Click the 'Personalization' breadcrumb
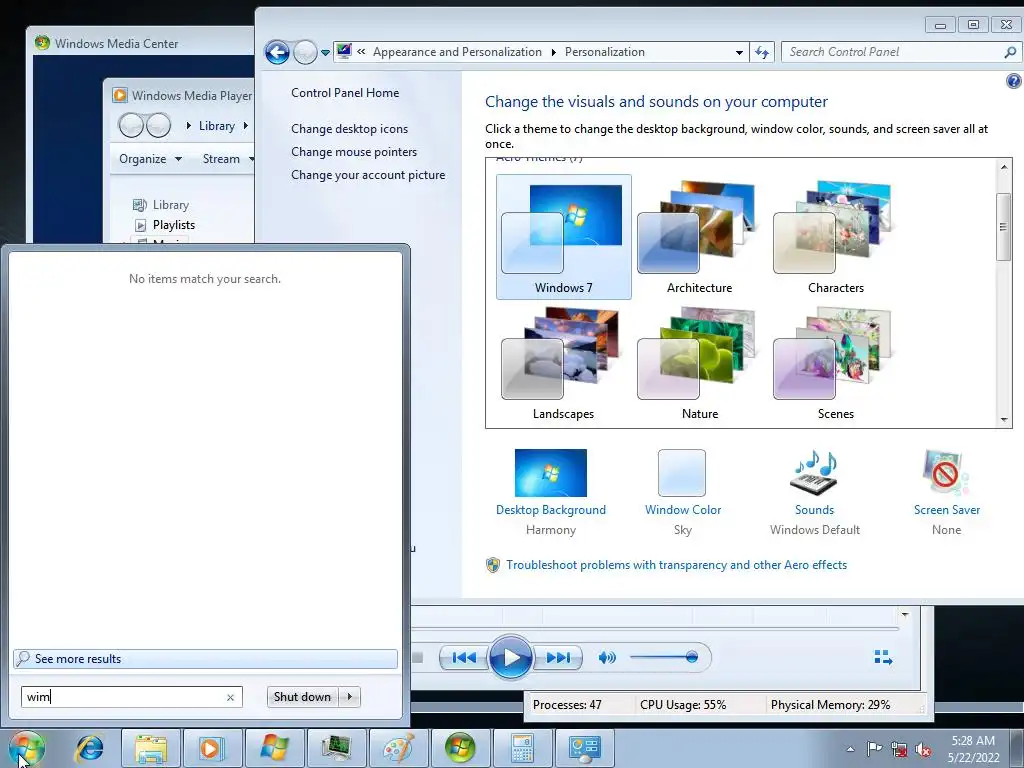Viewport: 1024px width, 768px height. (604, 52)
